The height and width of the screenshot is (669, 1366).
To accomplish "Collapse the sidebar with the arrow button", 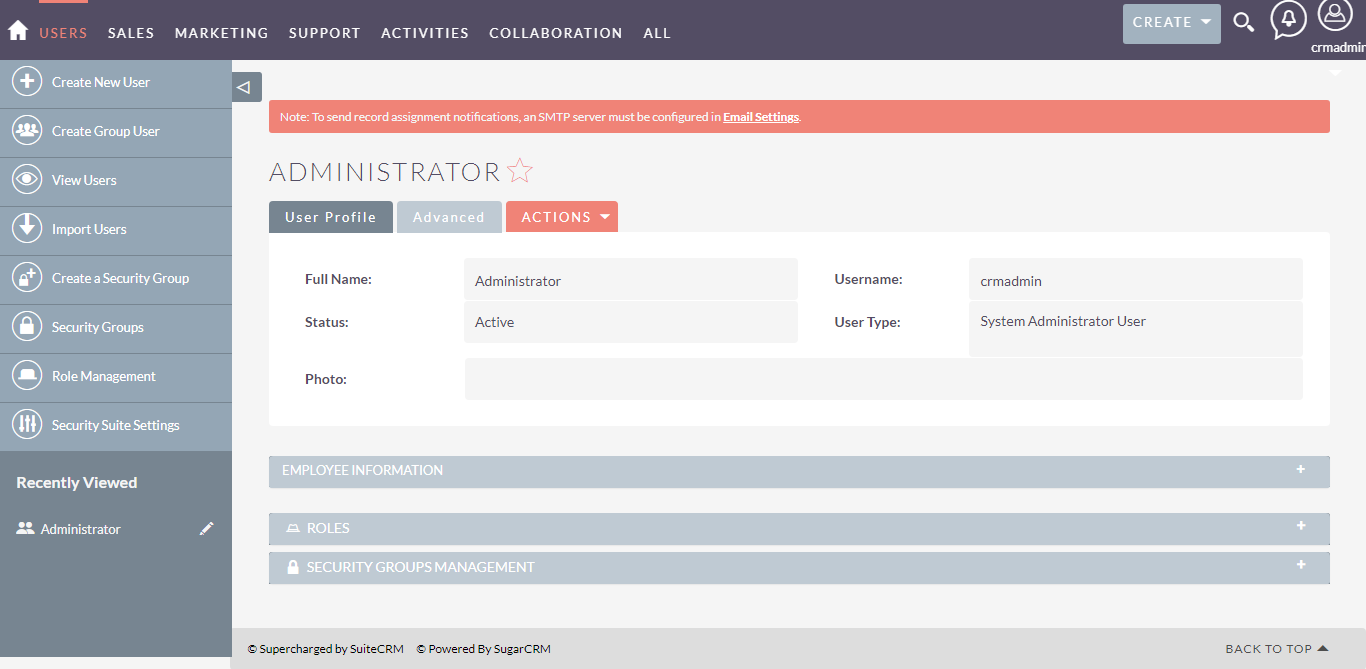I will click(x=247, y=87).
